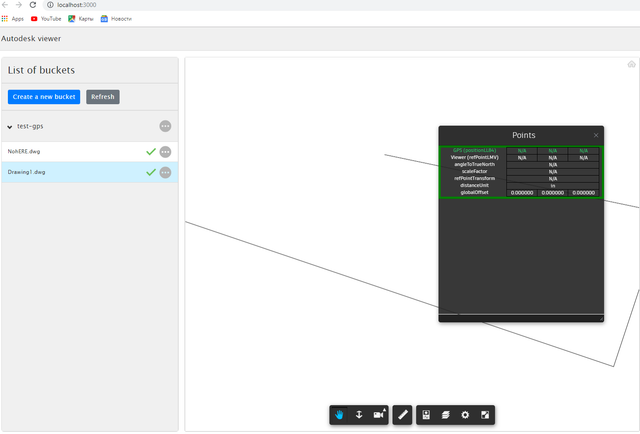
Task: Click the scaleFactor value cell
Action: pos(553,171)
